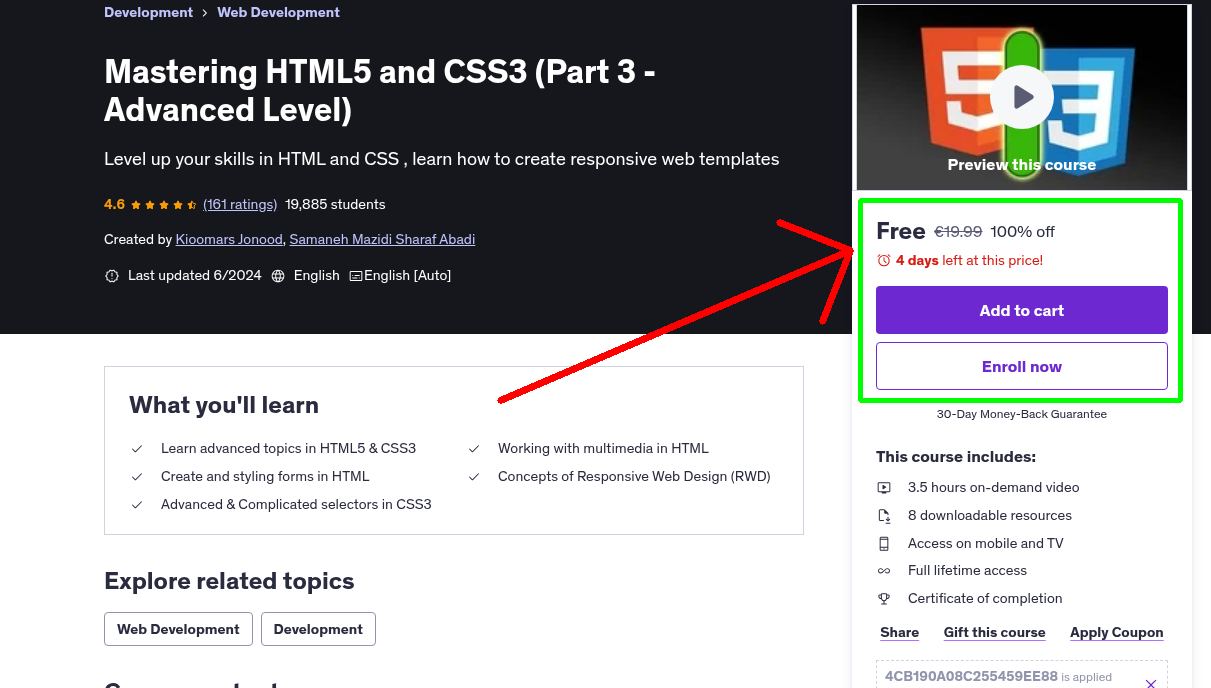
Task: Select the Development topic chip
Action: 318,629
